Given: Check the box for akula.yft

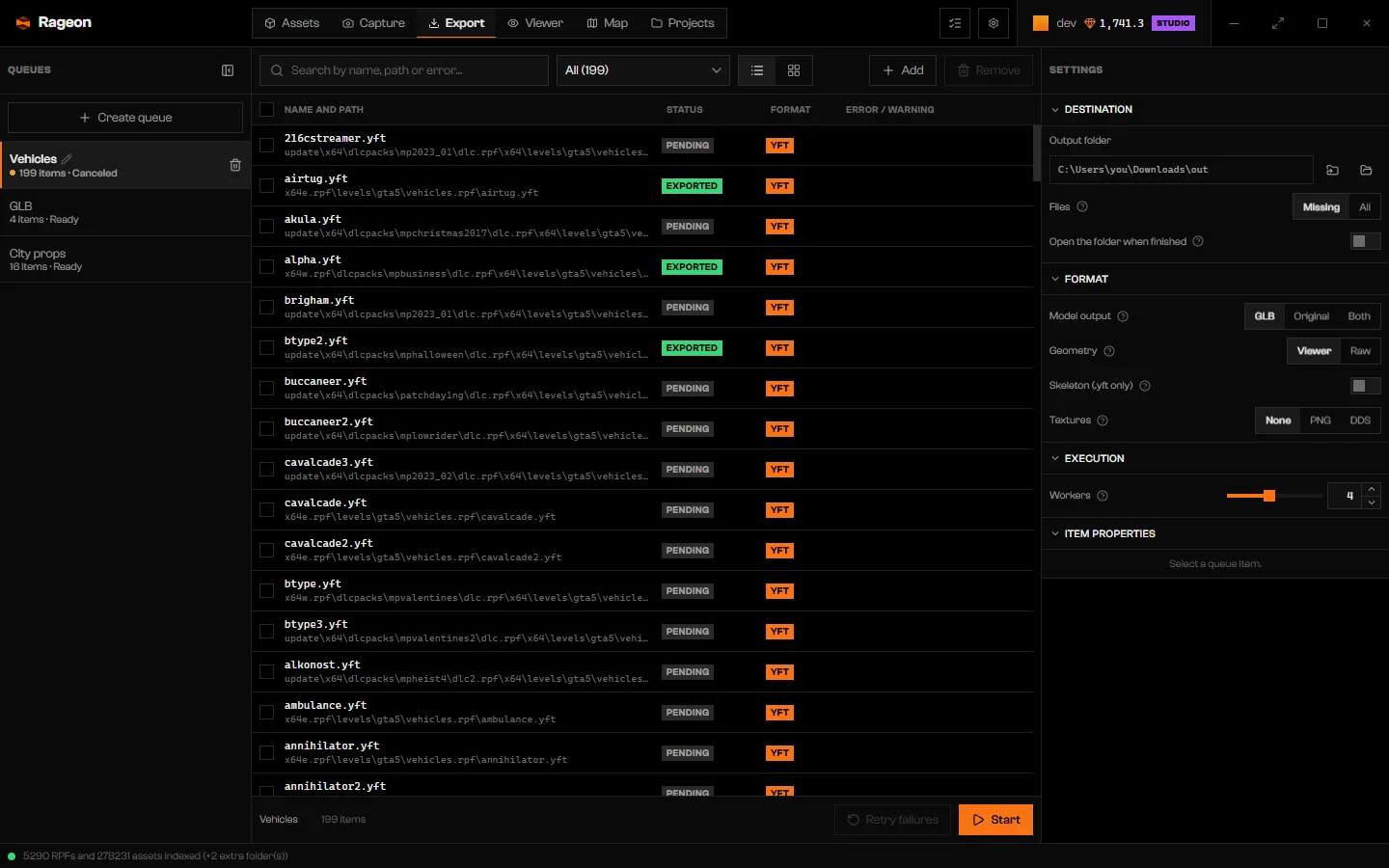Looking at the screenshot, I should pyautogui.click(x=267, y=227).
